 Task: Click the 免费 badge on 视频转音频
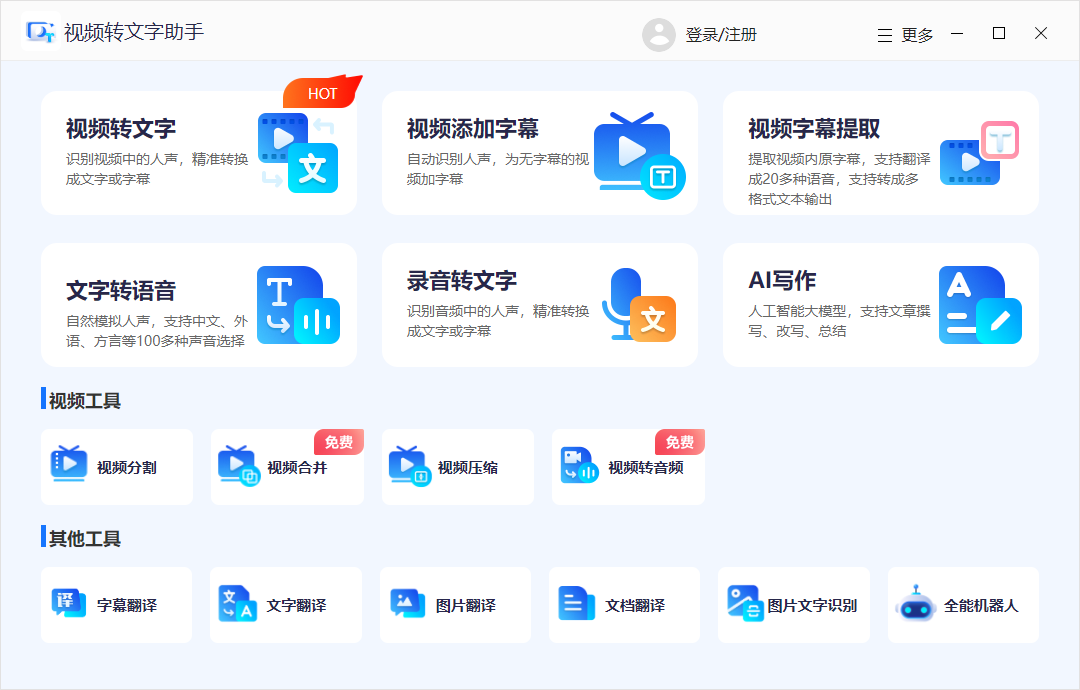pos(680,442)
